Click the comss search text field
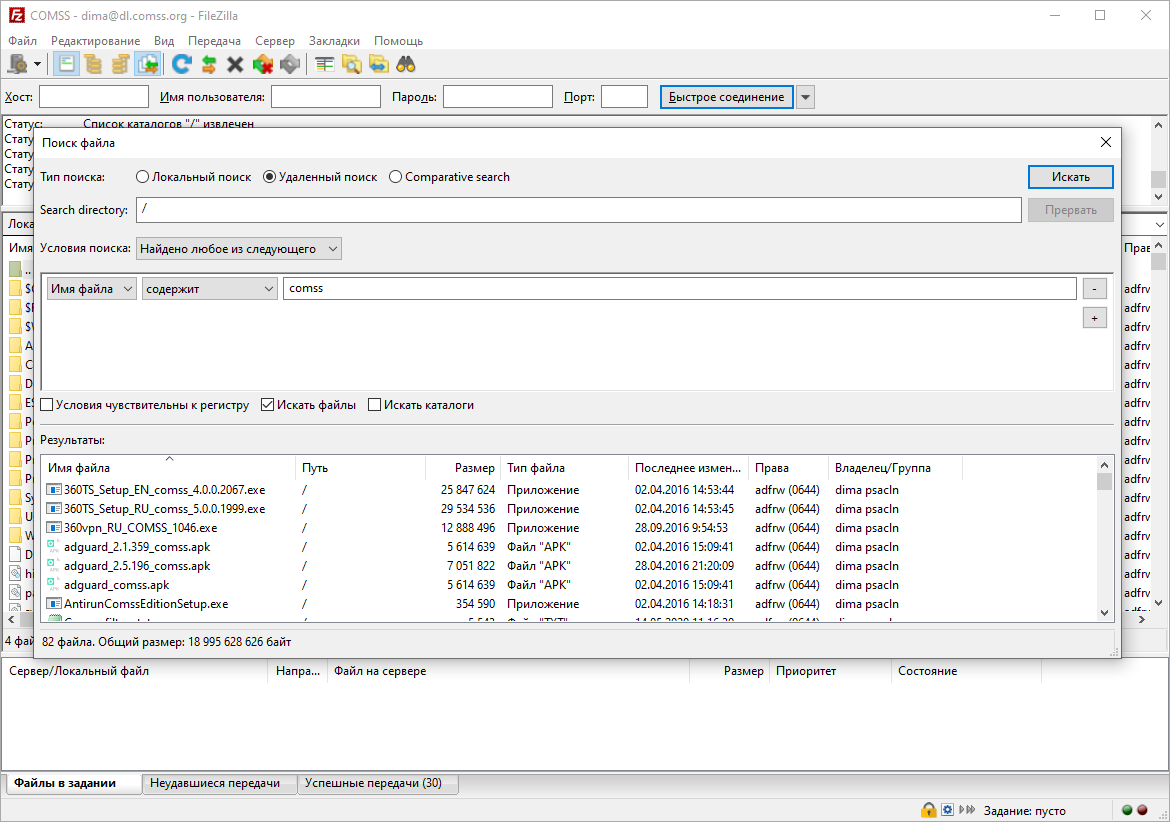 click(680, 289)
